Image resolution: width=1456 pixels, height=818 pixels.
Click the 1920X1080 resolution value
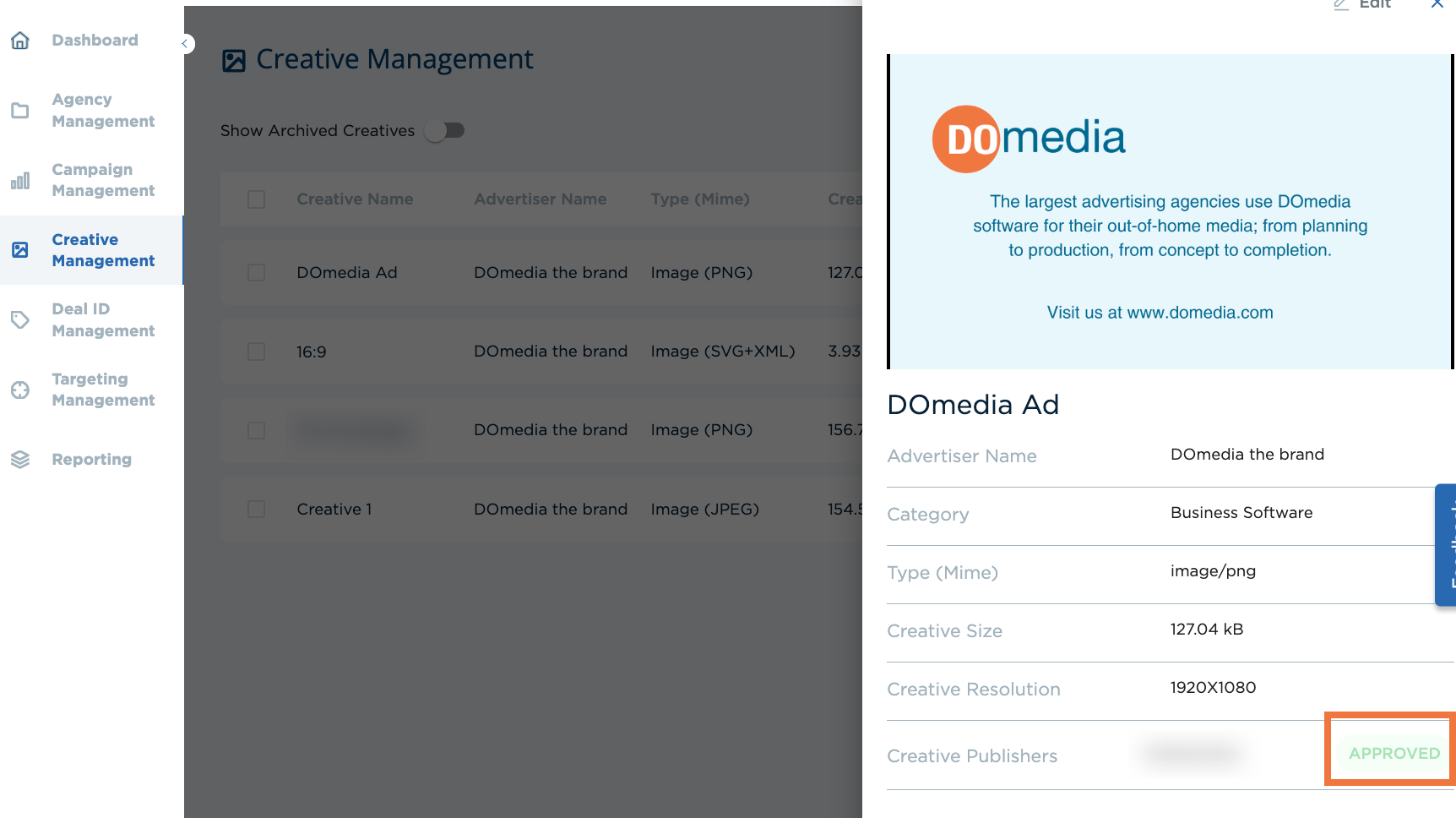tap(1214, 688)
